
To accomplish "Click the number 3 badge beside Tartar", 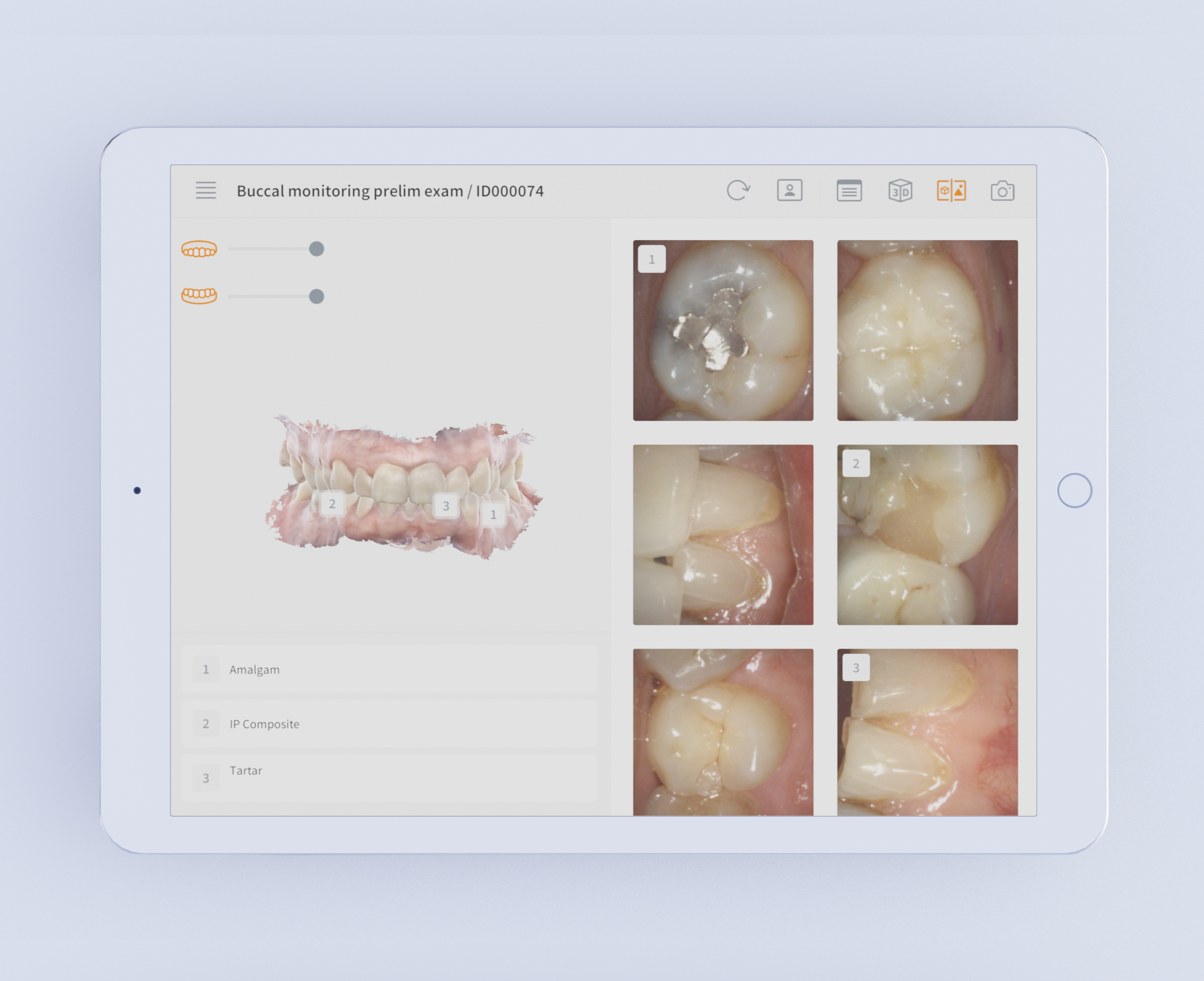I will click(x=206, y=778).
